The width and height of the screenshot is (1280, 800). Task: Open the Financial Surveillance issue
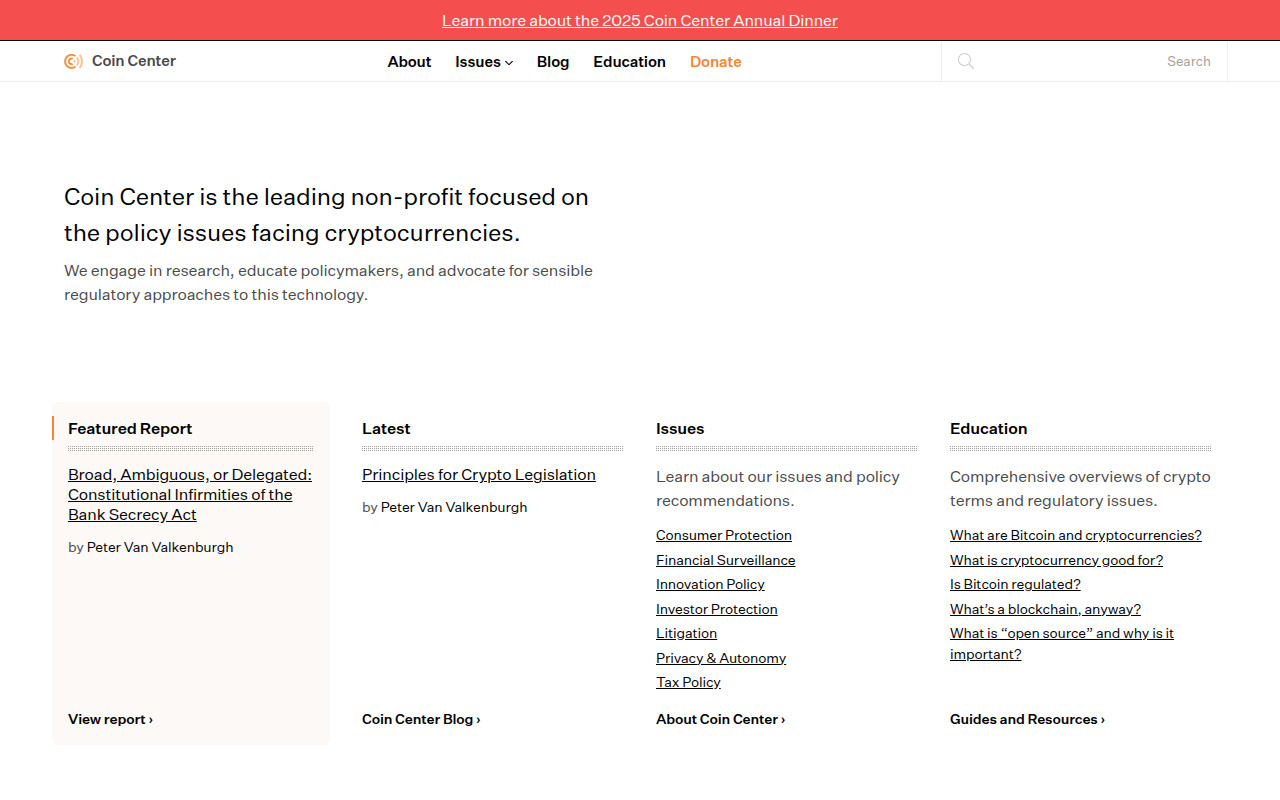coord(726,560)
